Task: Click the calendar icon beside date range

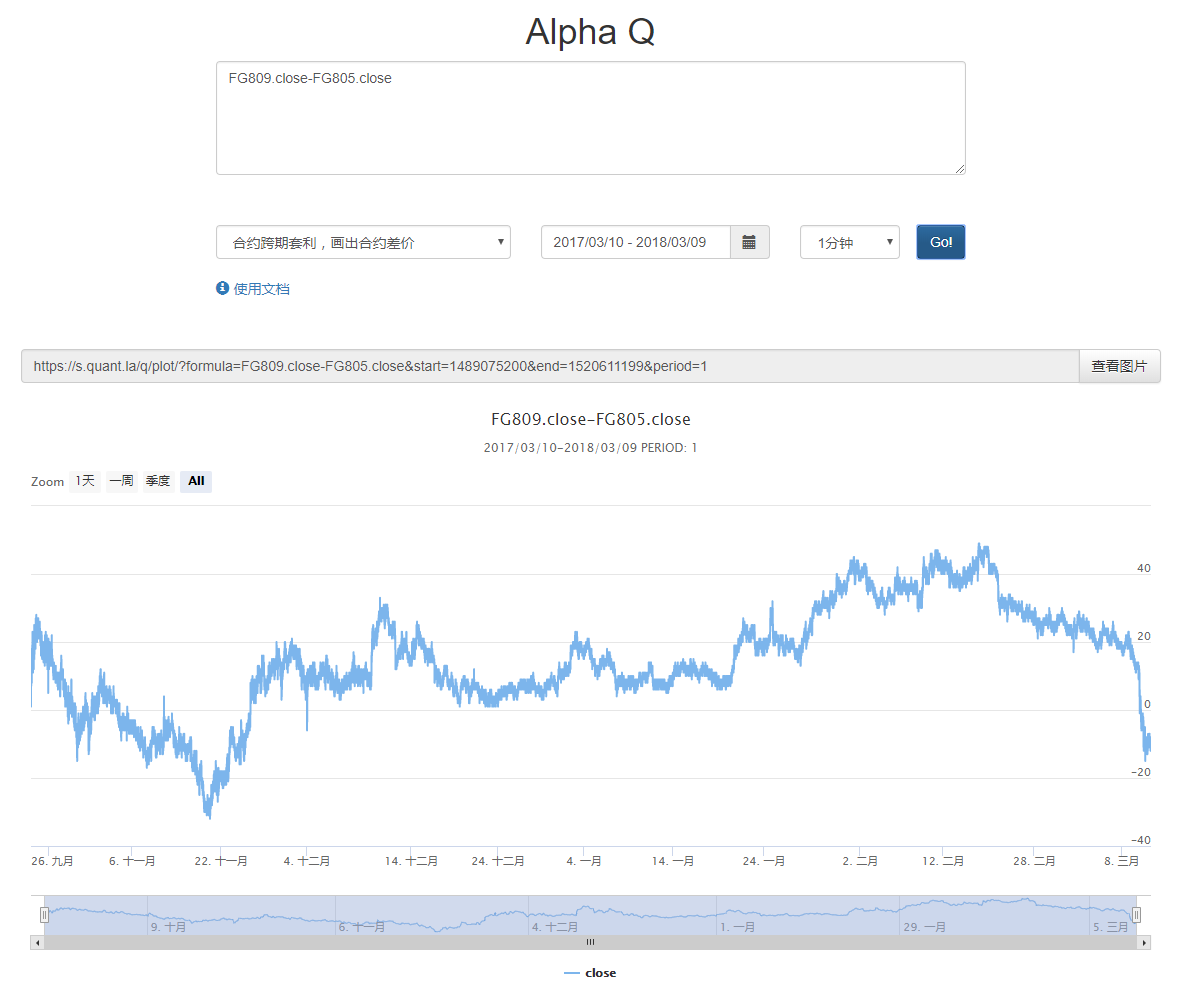Action: click(749, 242)
